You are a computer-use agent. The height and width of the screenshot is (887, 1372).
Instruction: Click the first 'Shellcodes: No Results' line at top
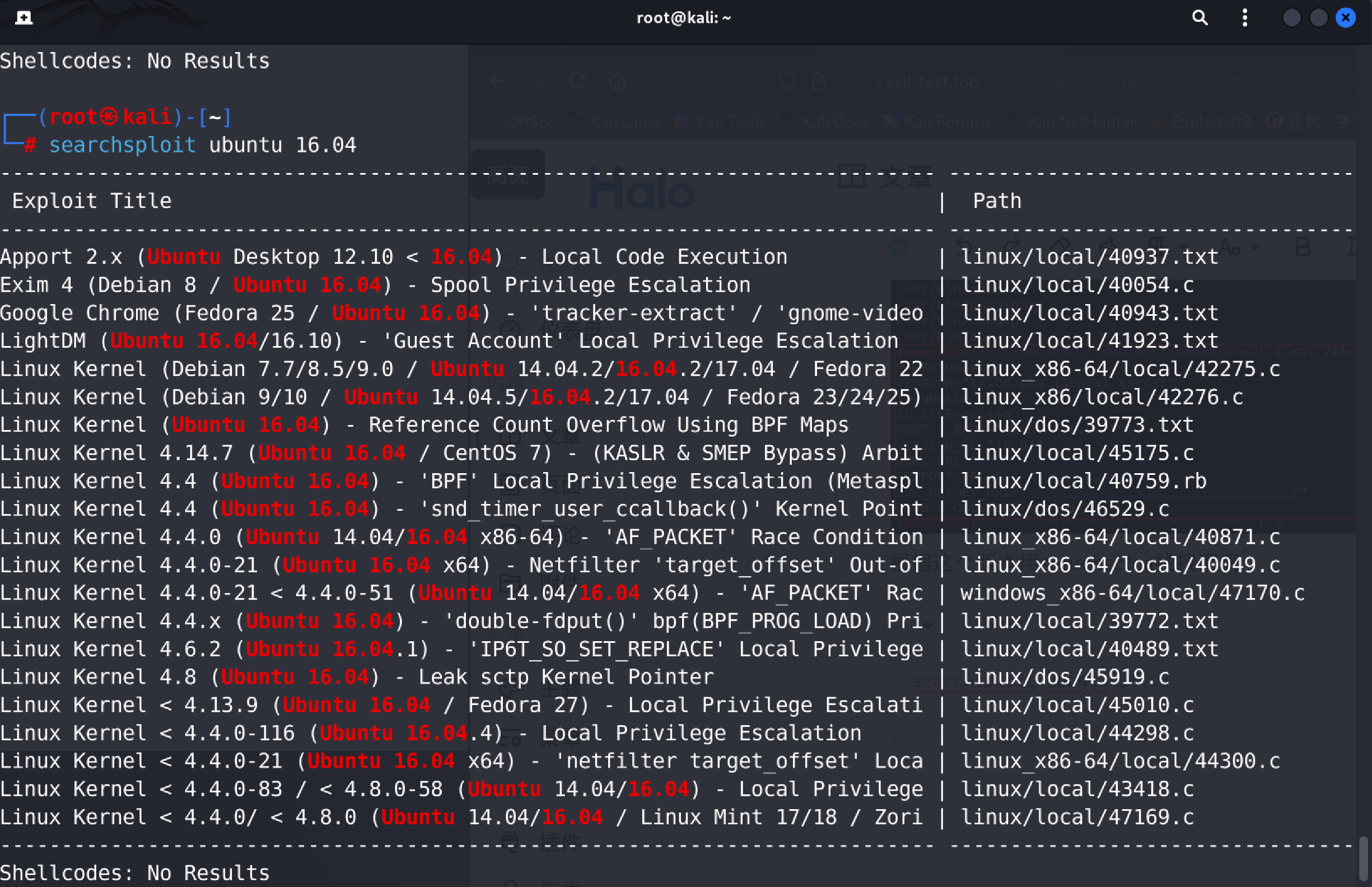click(135, 61)
